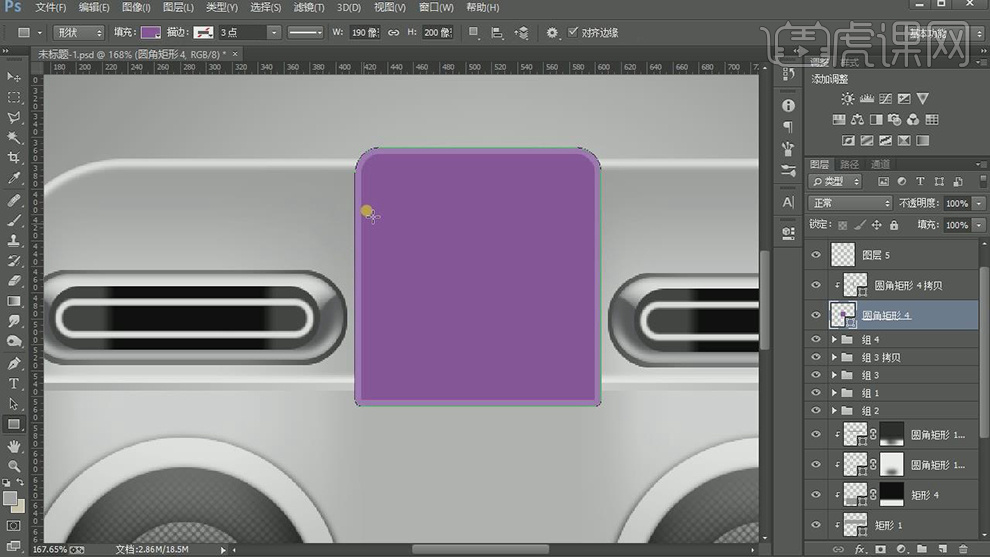Open the layer style fx button
Image resolution: width=990 pixels, height=557 pixels.
859,549
